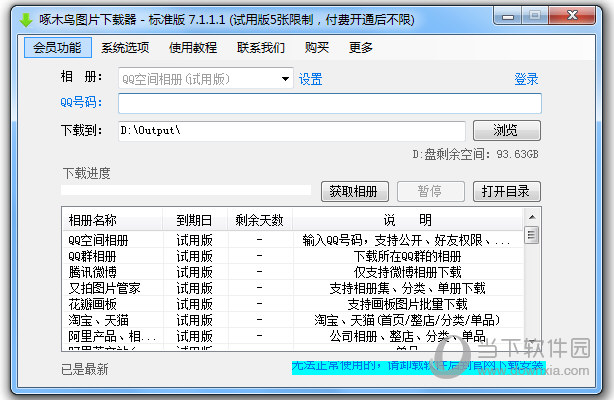Sort by 到期日 column header
614x400 pixels.
click(x=195, y=220)
